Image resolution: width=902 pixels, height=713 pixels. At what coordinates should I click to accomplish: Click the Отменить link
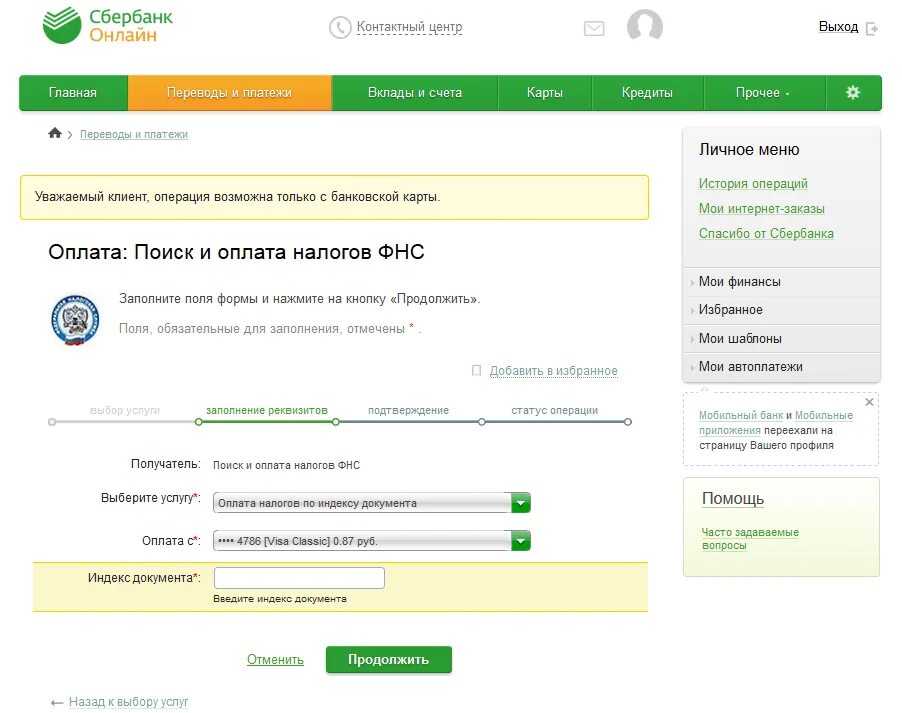pyautogui.click(x=275, y=659)
